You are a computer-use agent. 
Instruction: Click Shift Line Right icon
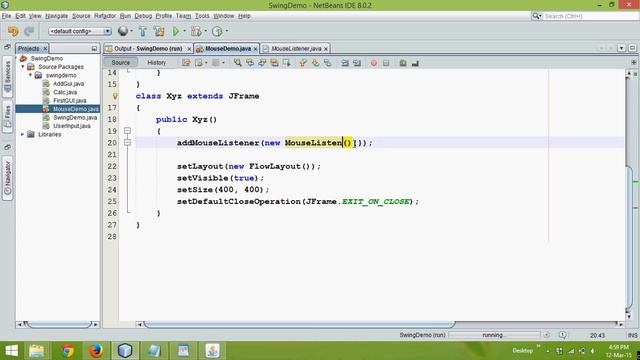(357, 63)
